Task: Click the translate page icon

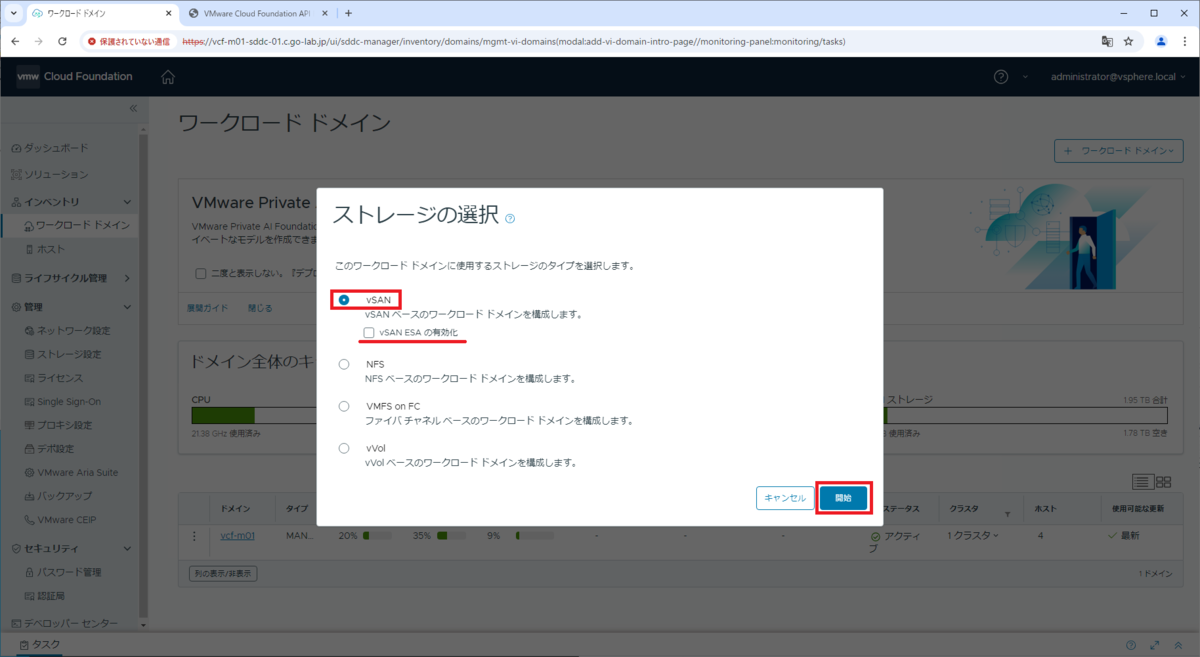Action: 1107,42
